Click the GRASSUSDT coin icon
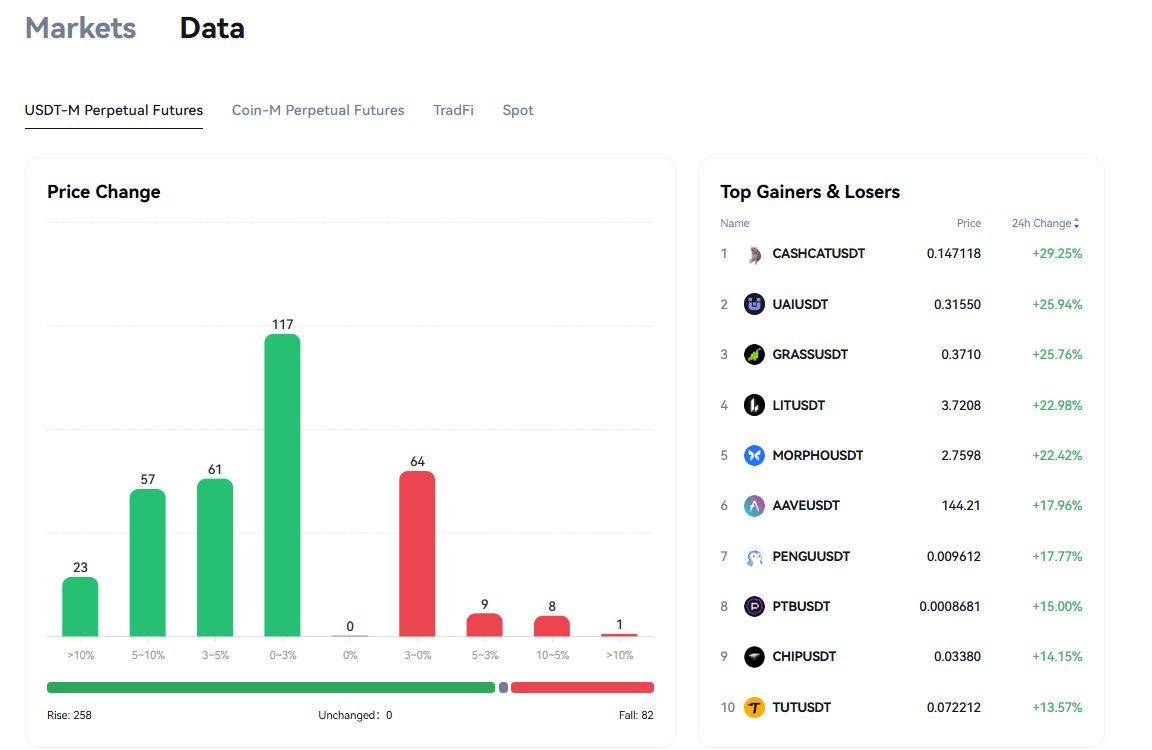 (754, 355)
